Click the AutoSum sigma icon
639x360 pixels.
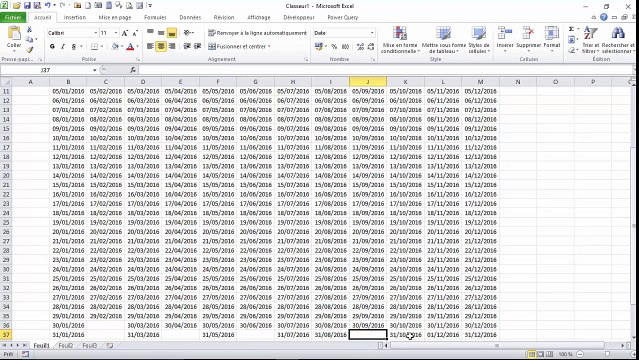(571, 29)
